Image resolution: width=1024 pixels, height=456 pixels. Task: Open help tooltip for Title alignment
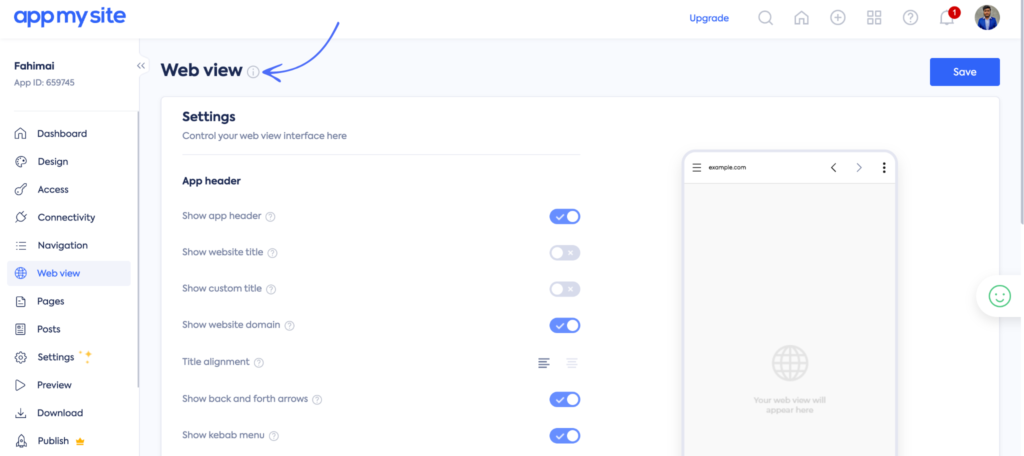(259, 363)
